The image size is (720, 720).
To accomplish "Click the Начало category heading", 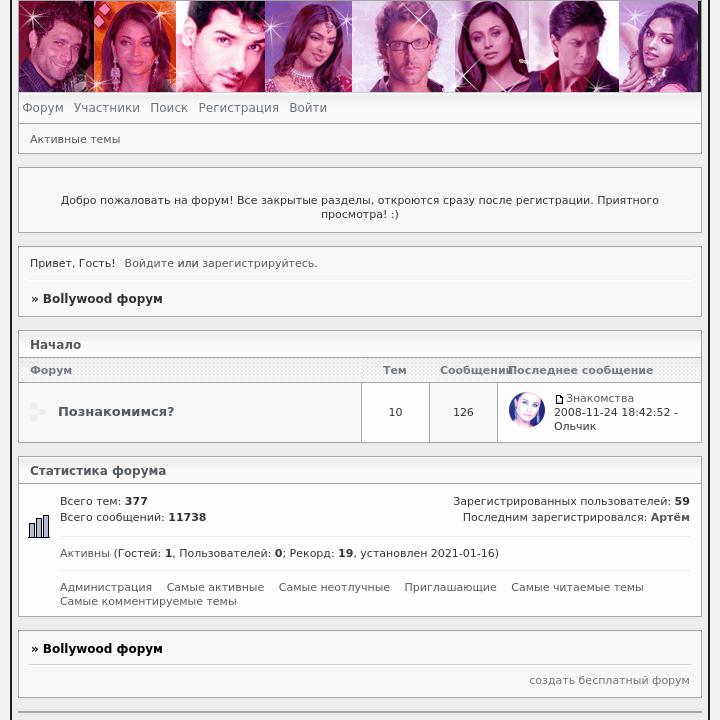I will point(56,345).
